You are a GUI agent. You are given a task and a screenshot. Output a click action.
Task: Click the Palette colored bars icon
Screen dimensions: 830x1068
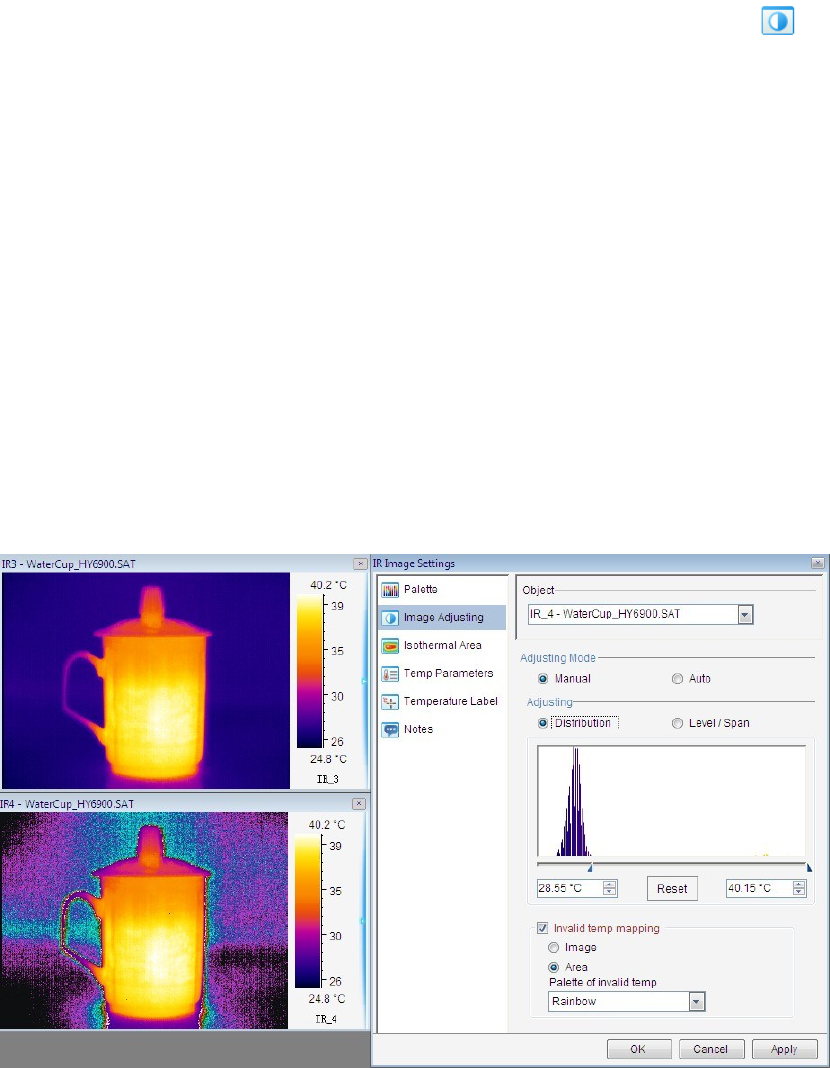(x=390, y=590)
